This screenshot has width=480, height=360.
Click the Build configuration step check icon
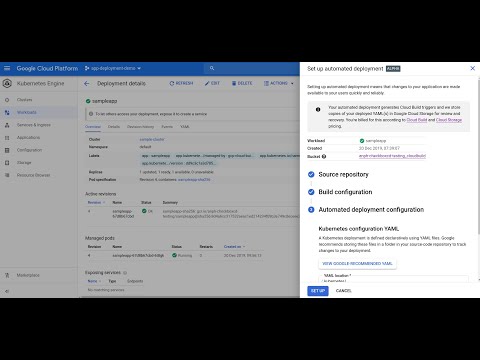[311, 192]
